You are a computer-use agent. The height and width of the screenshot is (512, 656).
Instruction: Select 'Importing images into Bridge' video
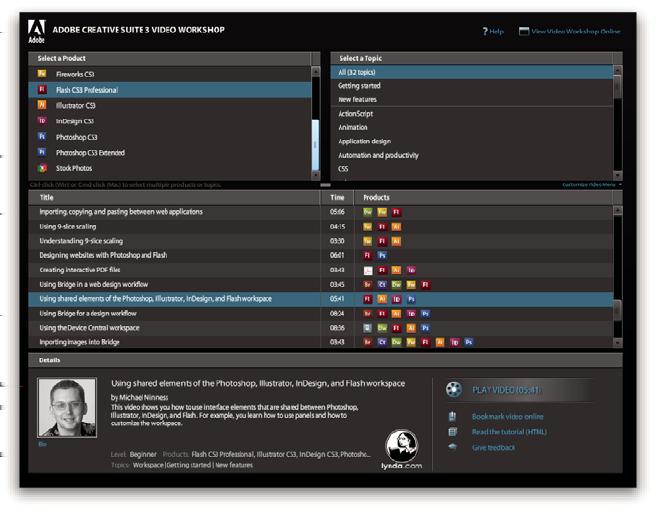321,342
